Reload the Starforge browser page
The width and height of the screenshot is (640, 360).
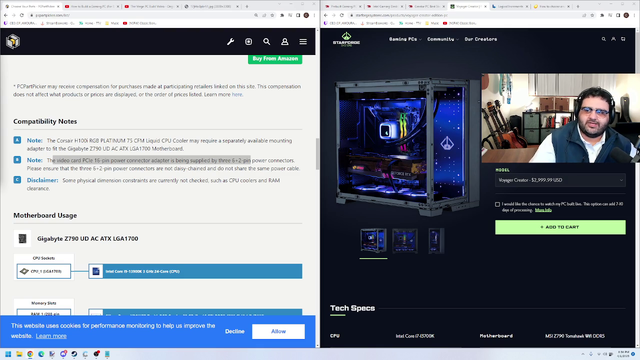pos(342,15)
